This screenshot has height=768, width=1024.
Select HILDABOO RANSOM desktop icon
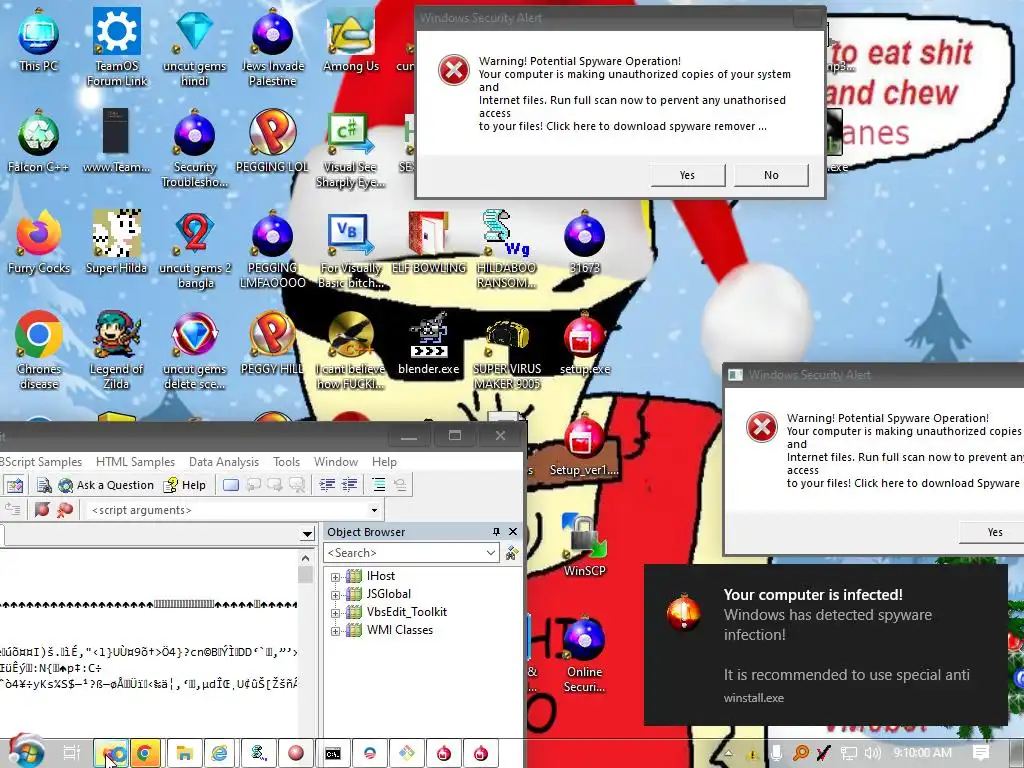[506, 249]
